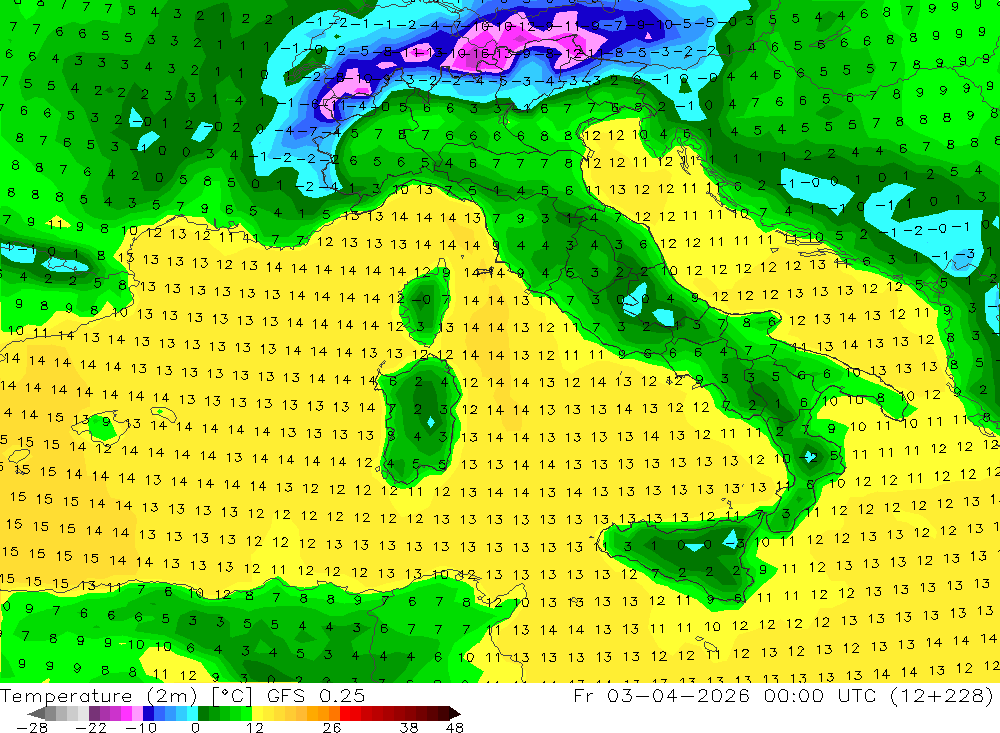The image size is (1000, 733).
Task: Click the "-22" value on color scale
Action: (x=91, y=728)
